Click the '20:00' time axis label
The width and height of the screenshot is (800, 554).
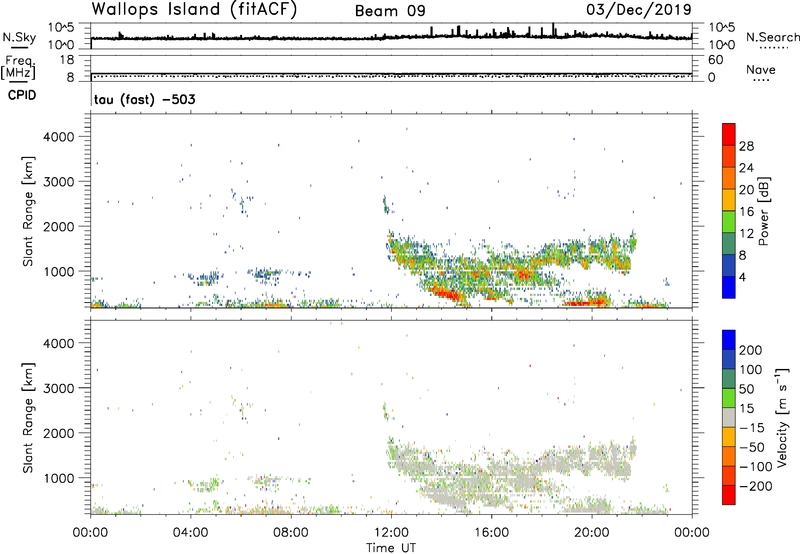click(592, 533)
